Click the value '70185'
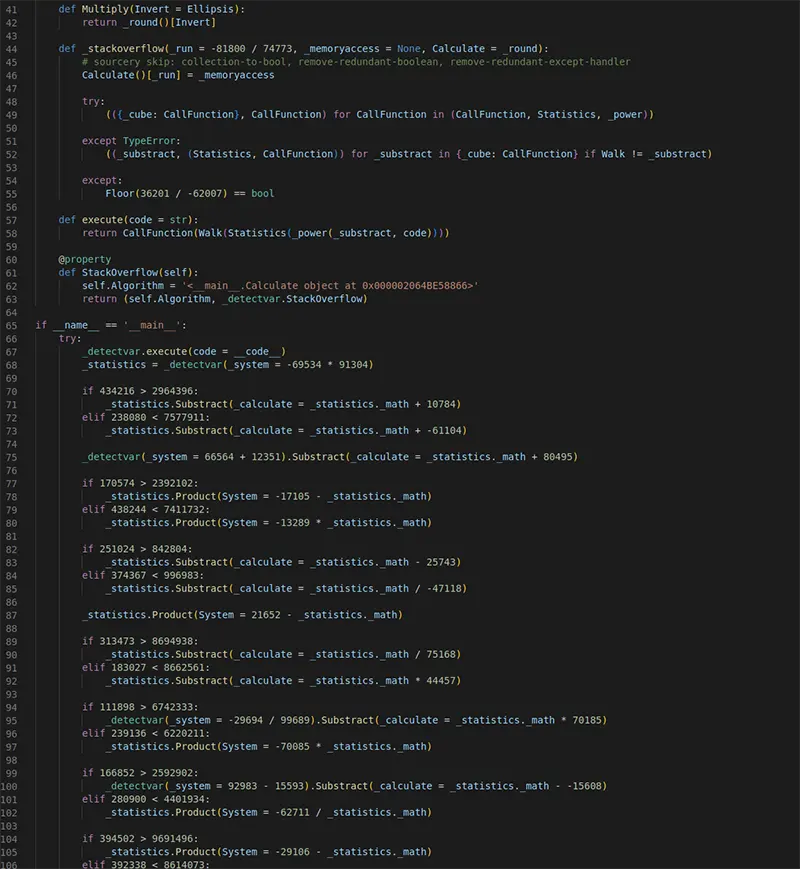Viewport: 800px width, 869px height. coord(587,720)
